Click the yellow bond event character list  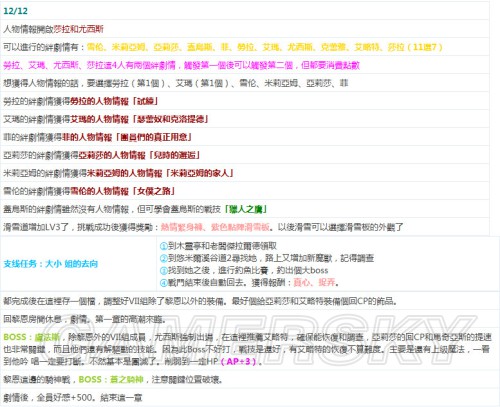click(x=265, y=47)
